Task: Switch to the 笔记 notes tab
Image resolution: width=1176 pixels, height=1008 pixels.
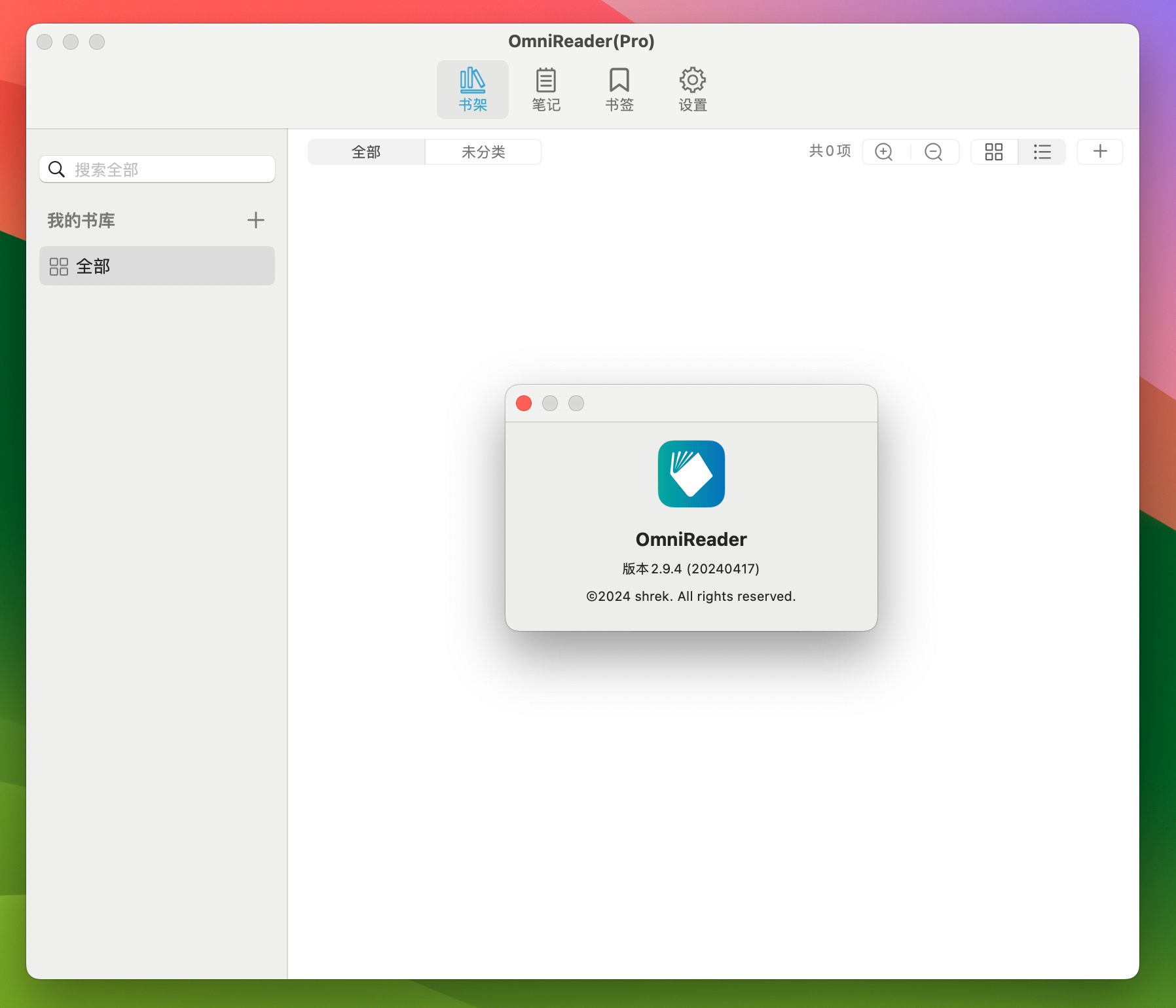Action: tap(545, 90)
